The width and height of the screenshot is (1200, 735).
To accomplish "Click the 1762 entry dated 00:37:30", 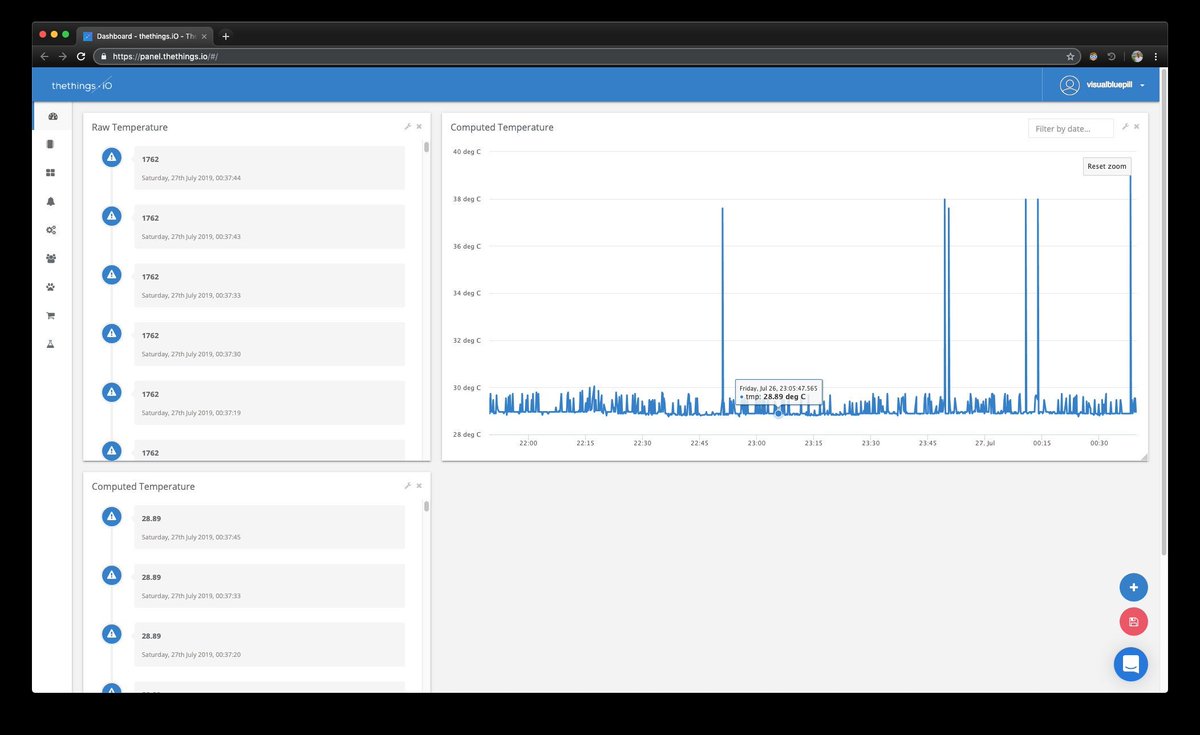I will (270, 344).
